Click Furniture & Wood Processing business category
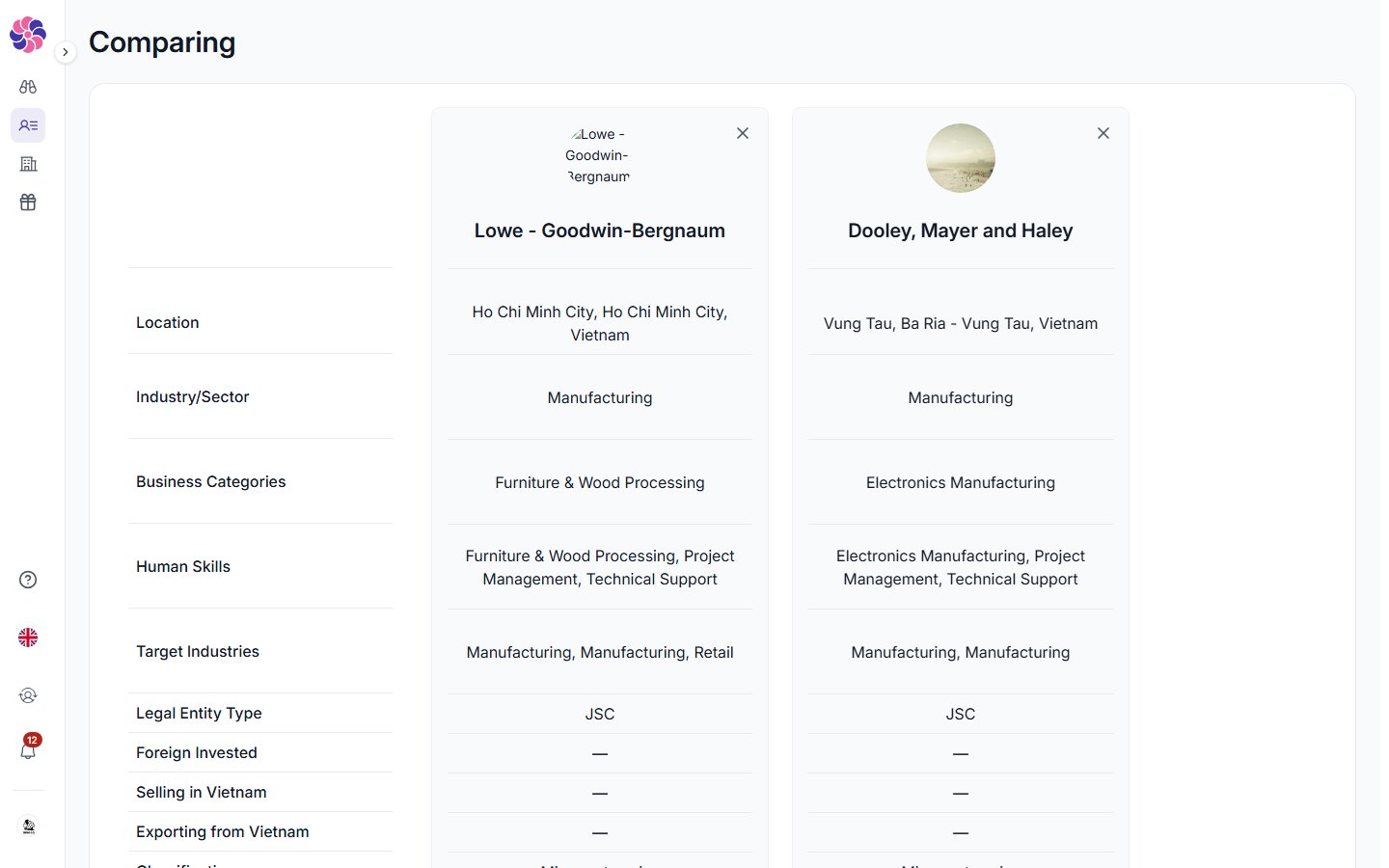The image size is (1389, 868). pyautogui.click(x=600, y=482)
